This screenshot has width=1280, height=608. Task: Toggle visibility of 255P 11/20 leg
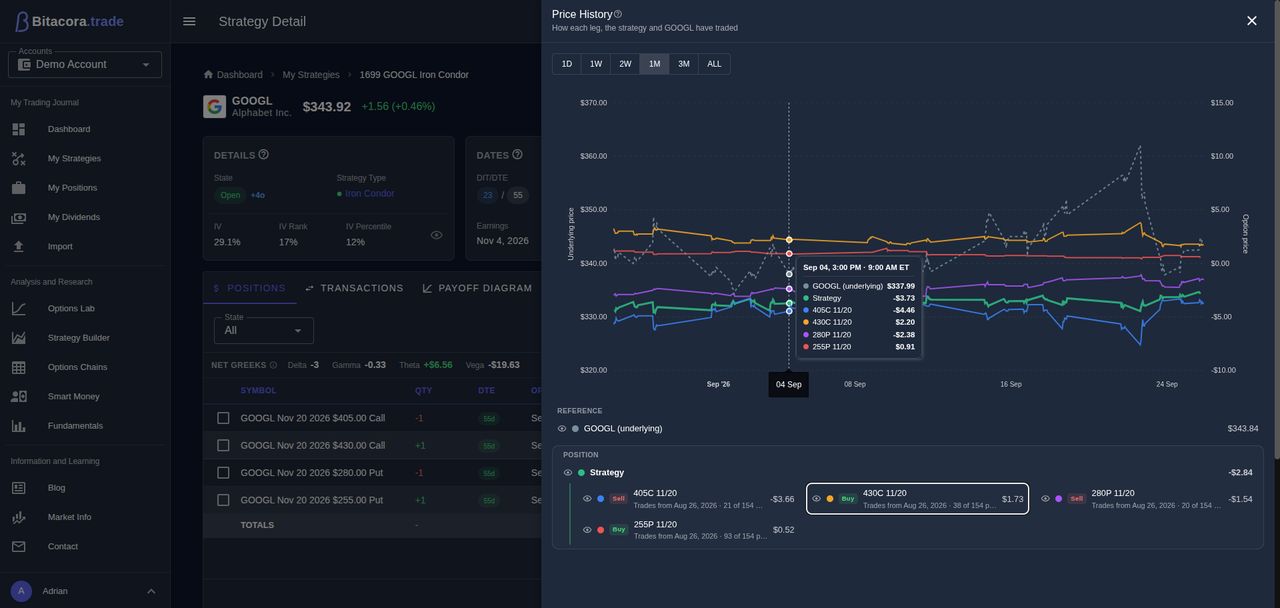click(587, 530)
